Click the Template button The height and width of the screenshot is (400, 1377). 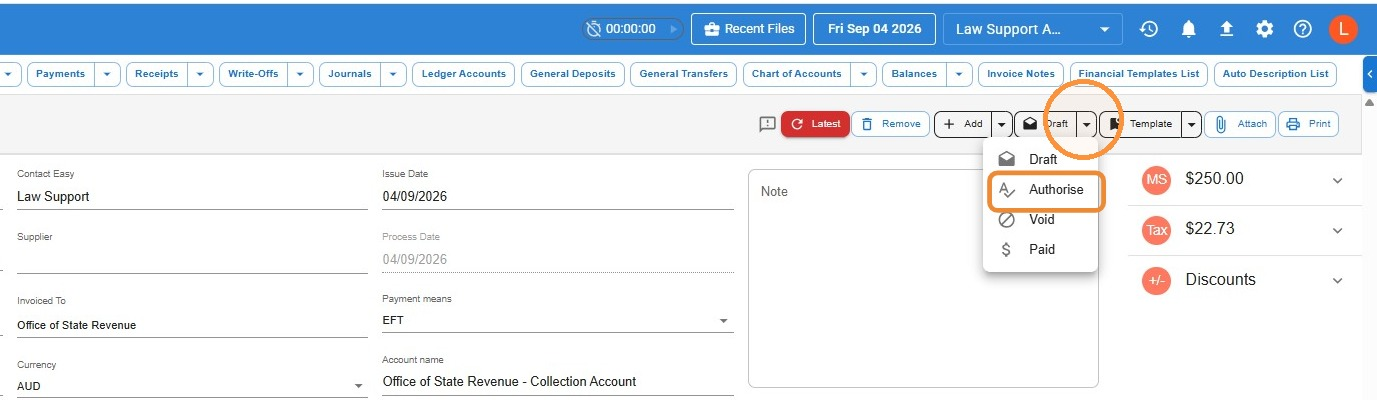[1140, 124]
